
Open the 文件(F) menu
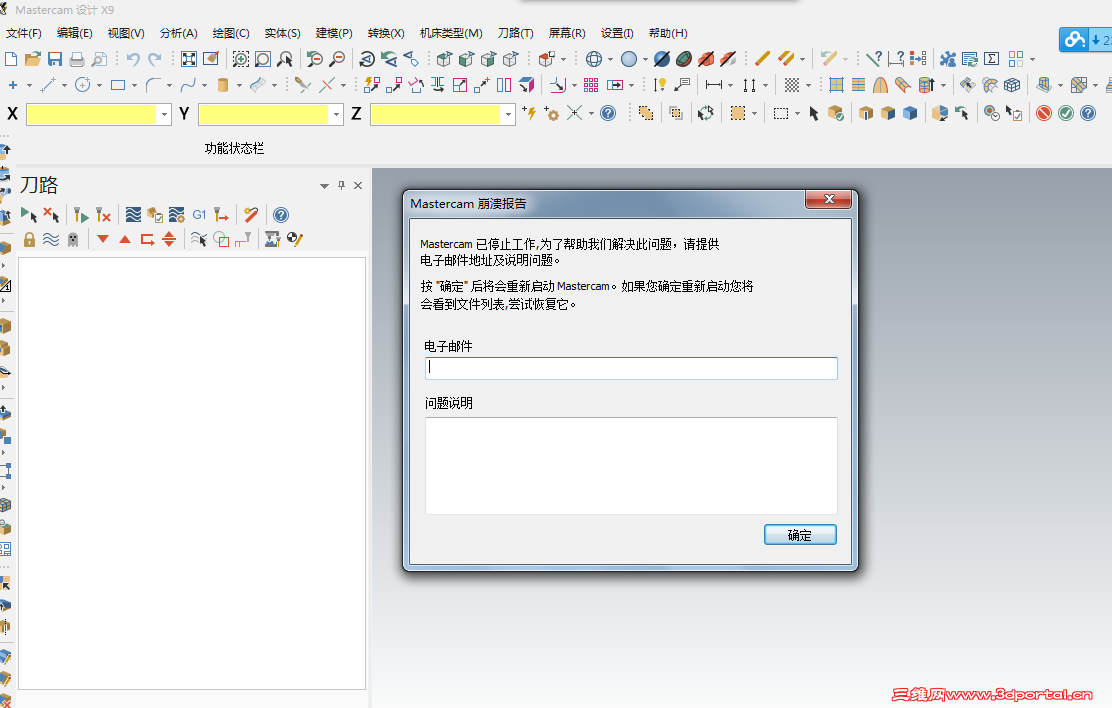pos(23,33)
